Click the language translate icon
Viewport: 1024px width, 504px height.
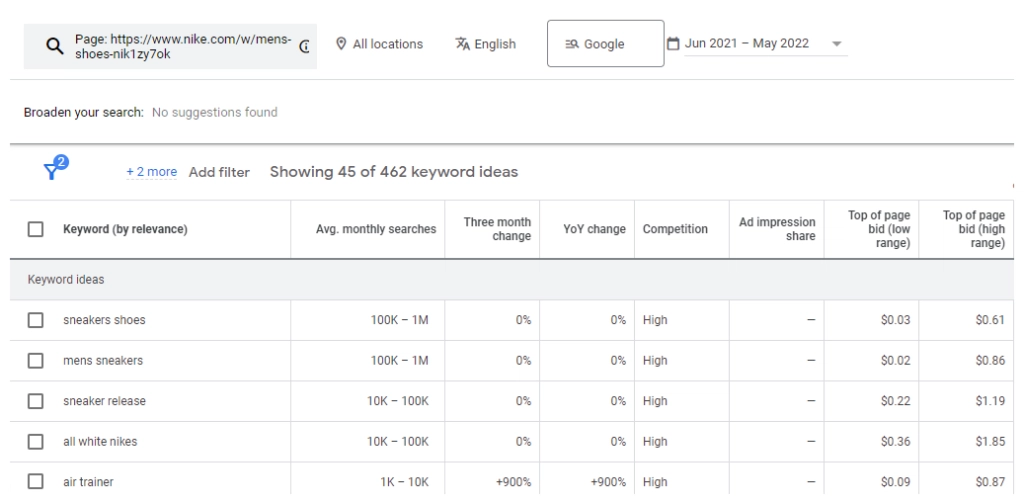tap(462, 44)
